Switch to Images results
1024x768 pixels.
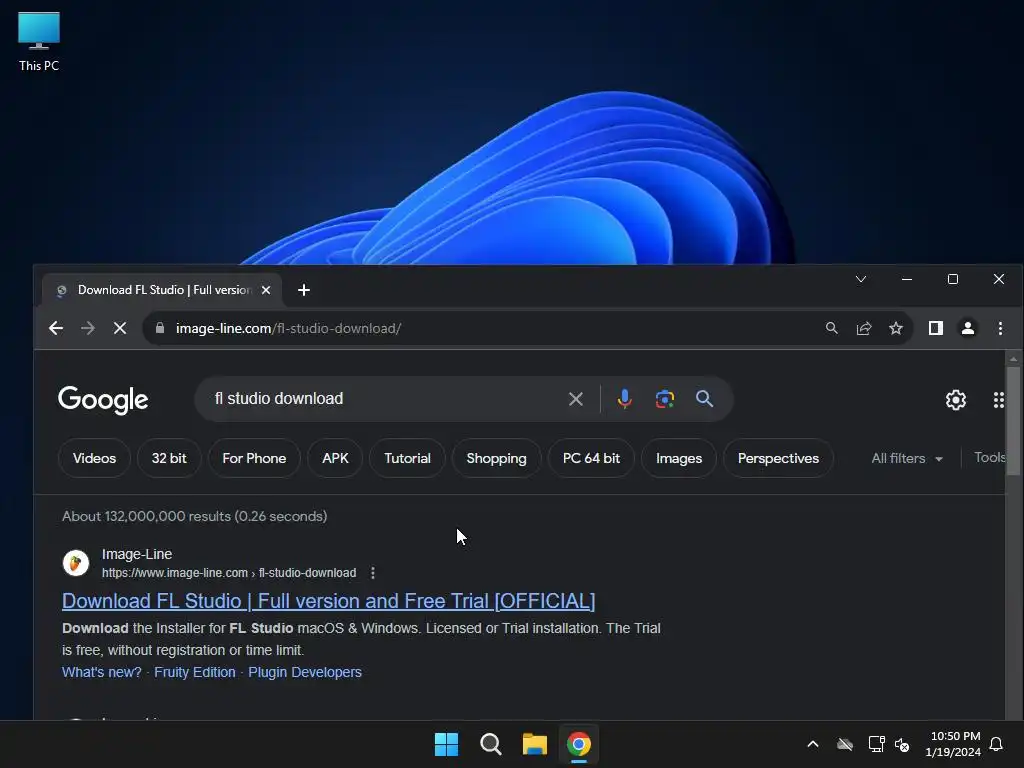[x=679, y=458]
